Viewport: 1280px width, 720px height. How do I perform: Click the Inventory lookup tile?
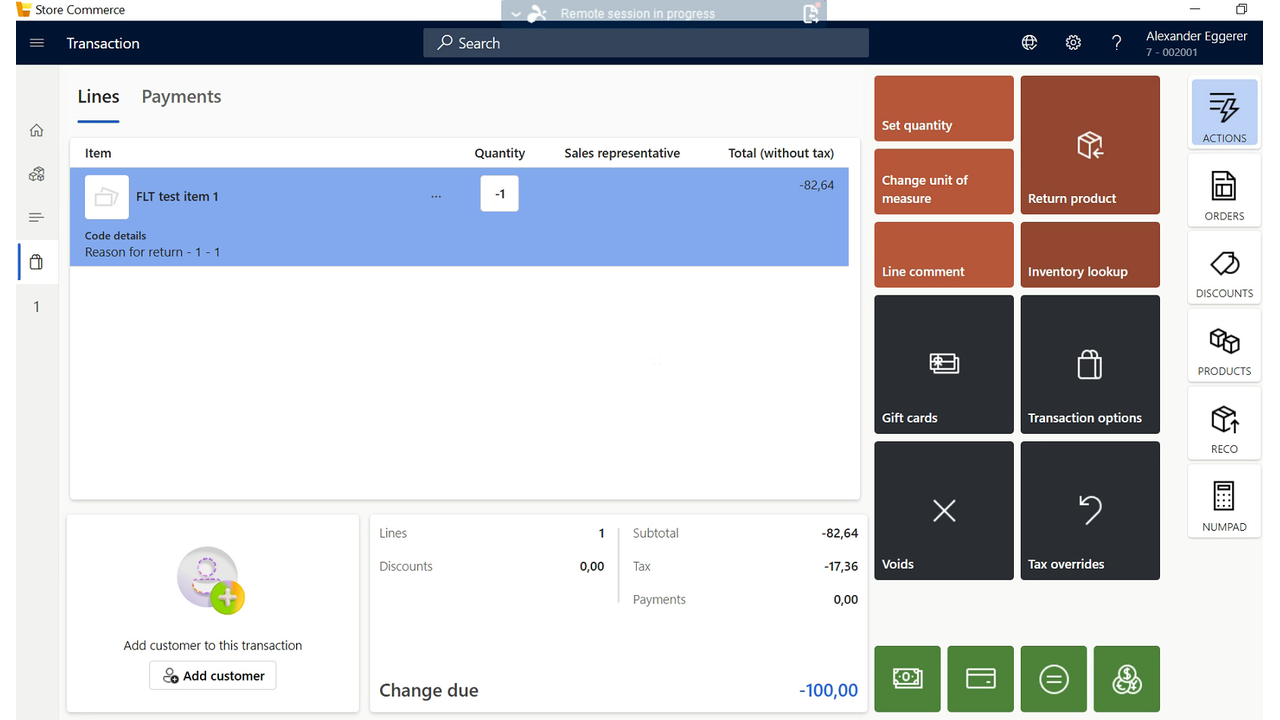(1090, 254)
